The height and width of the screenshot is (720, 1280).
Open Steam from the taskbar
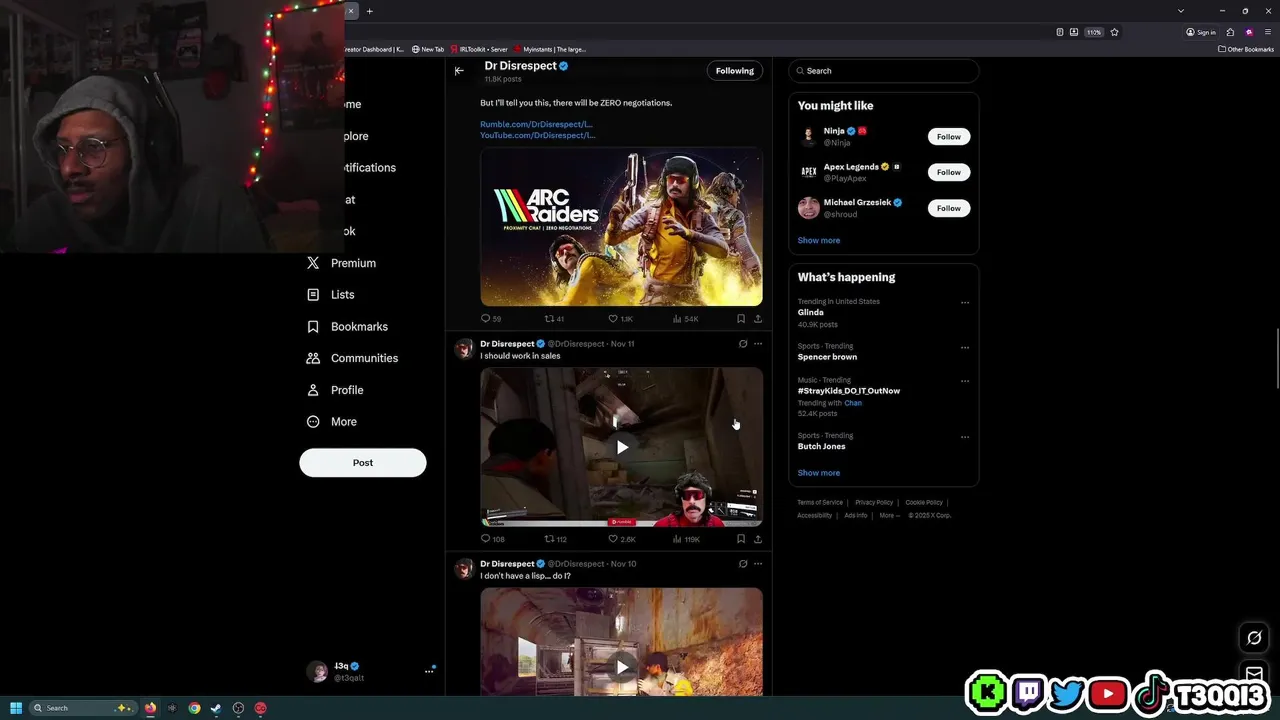[216, 708]
